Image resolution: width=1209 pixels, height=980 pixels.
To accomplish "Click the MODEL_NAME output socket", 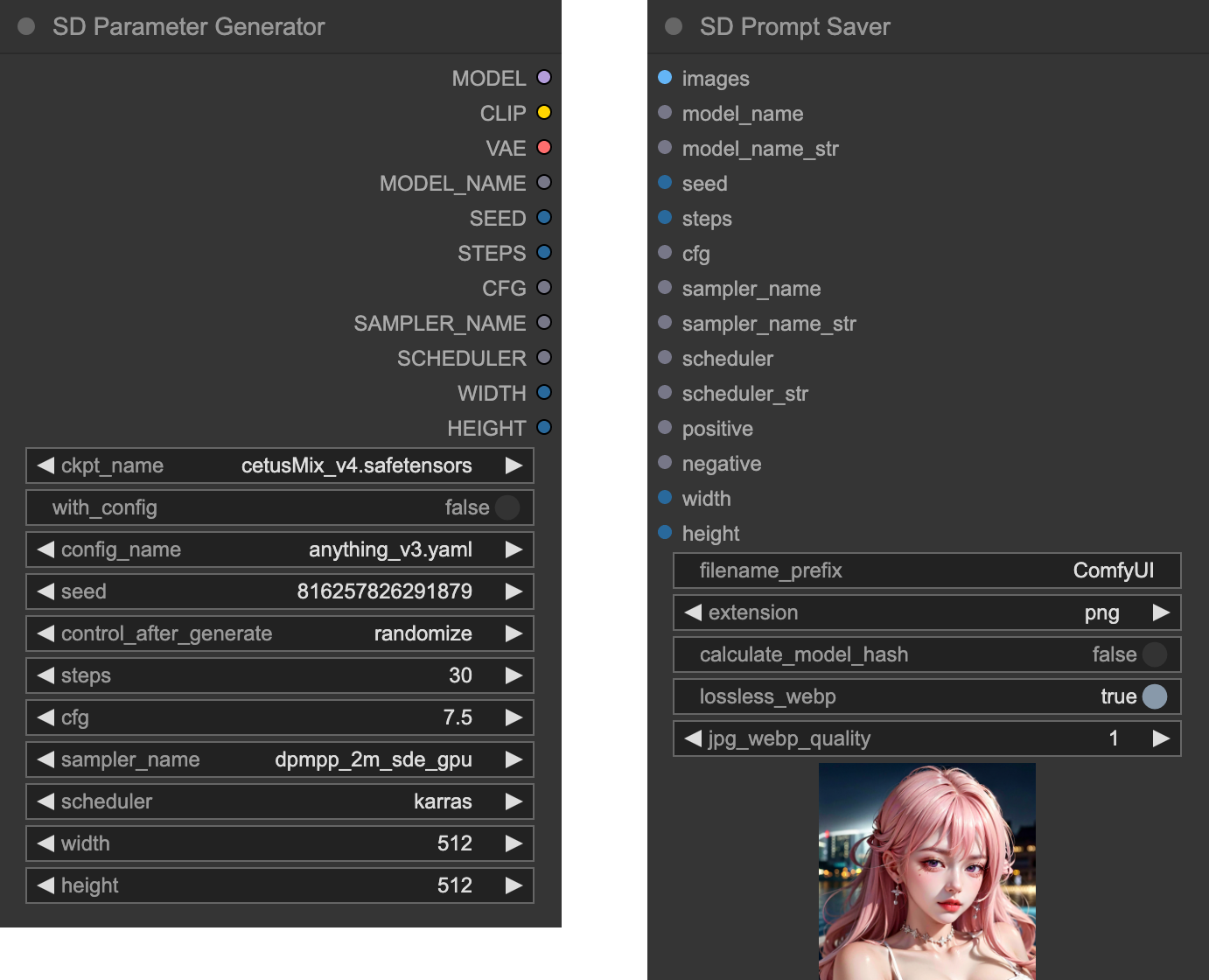I will [544, 182].
